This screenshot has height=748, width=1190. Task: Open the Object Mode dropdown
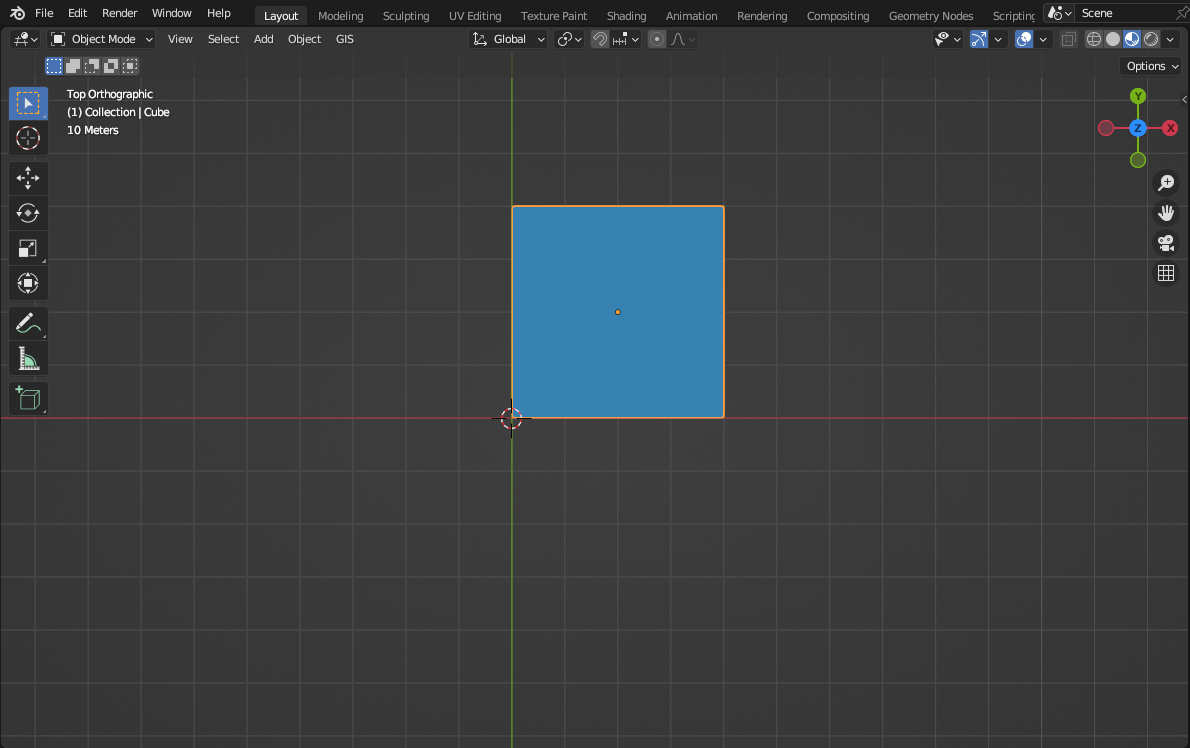pos(100,38)
